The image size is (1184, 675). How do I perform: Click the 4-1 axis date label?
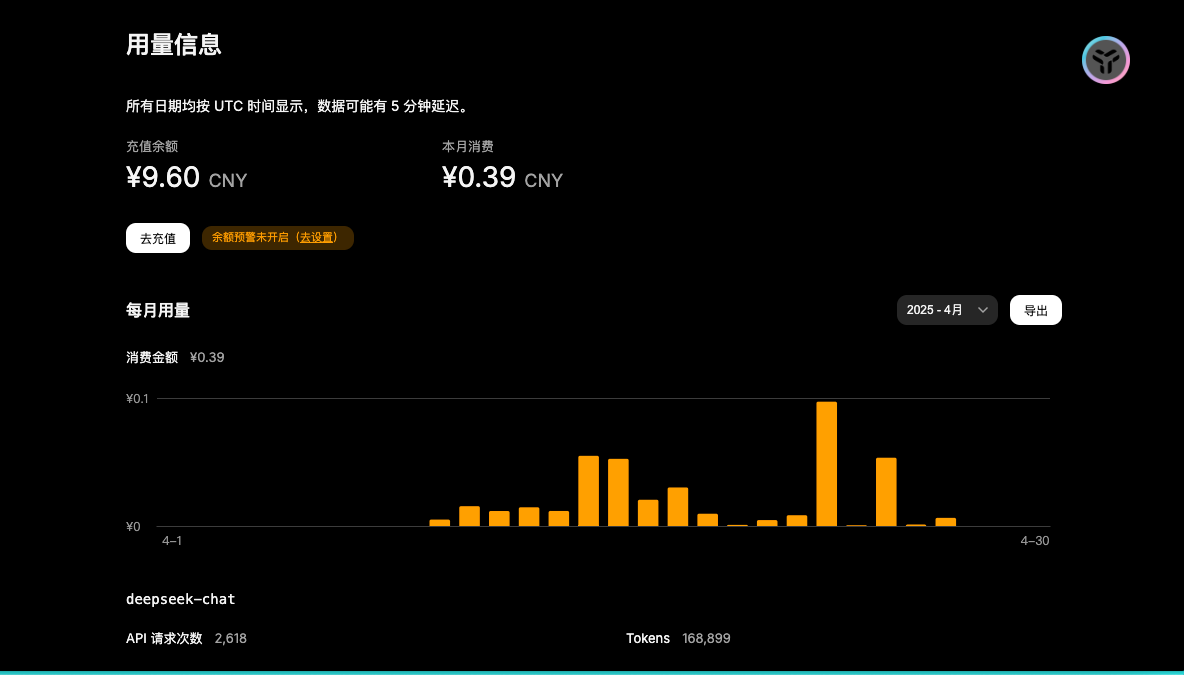pos(171,540)
